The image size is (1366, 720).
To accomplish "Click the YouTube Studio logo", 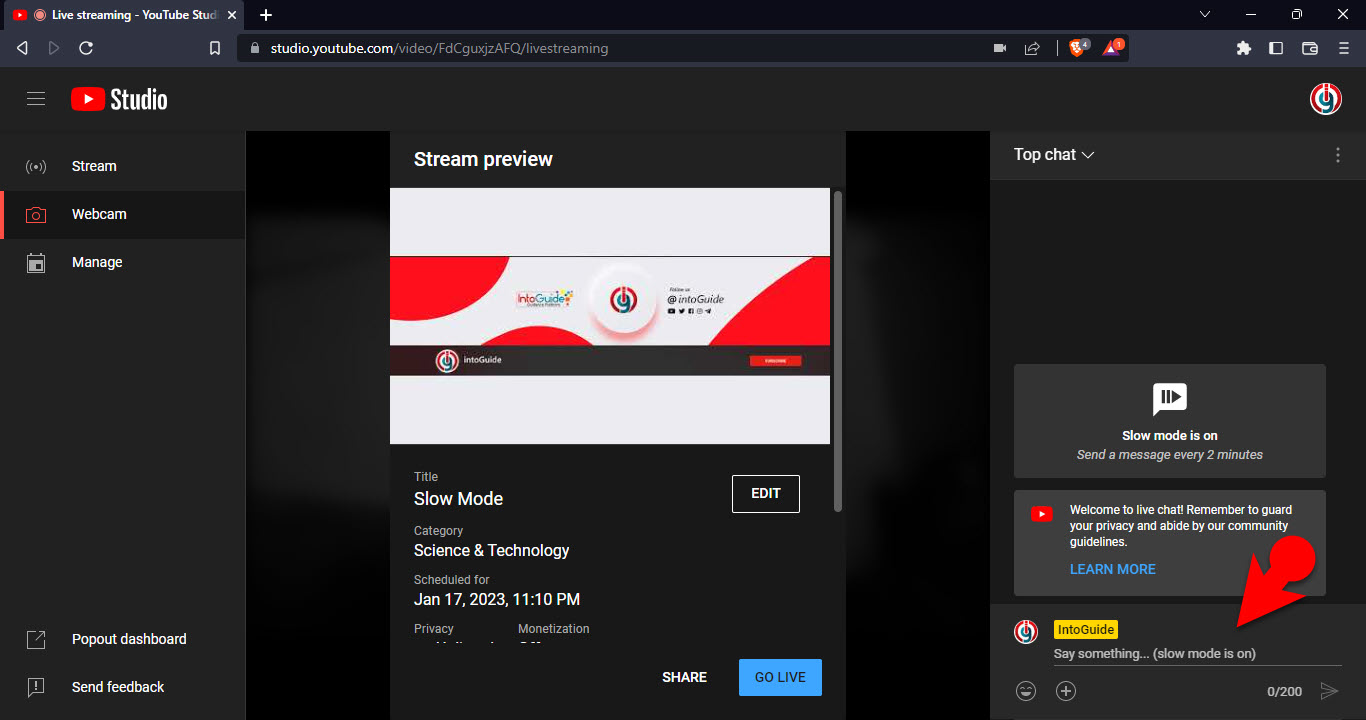I will tap(119, 99).
